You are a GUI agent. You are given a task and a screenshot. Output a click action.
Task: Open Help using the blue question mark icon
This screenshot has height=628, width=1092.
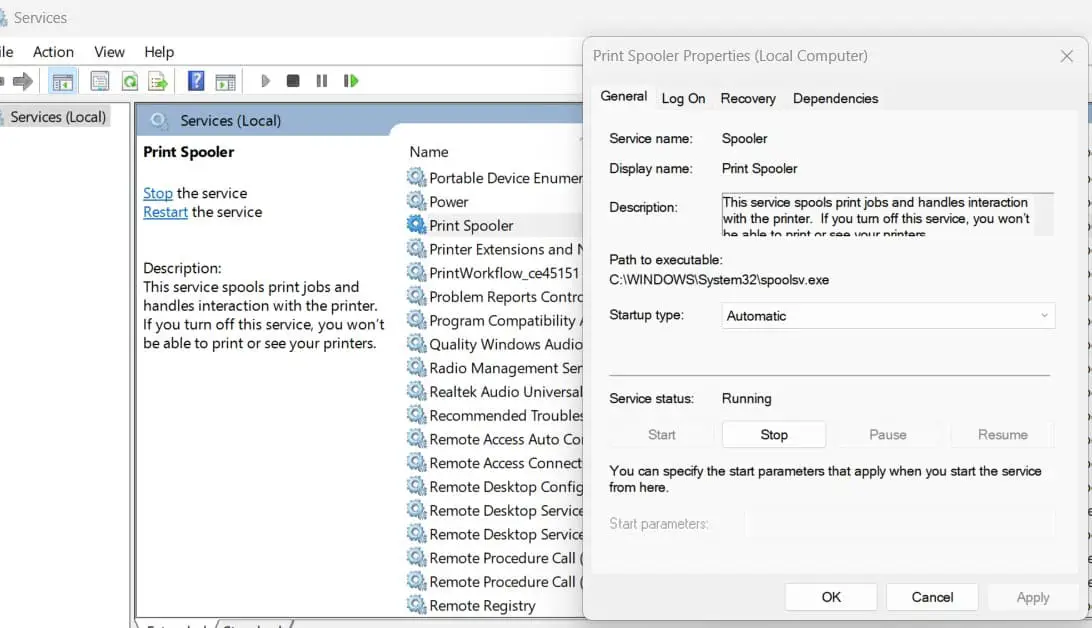[x=196, y=81]
